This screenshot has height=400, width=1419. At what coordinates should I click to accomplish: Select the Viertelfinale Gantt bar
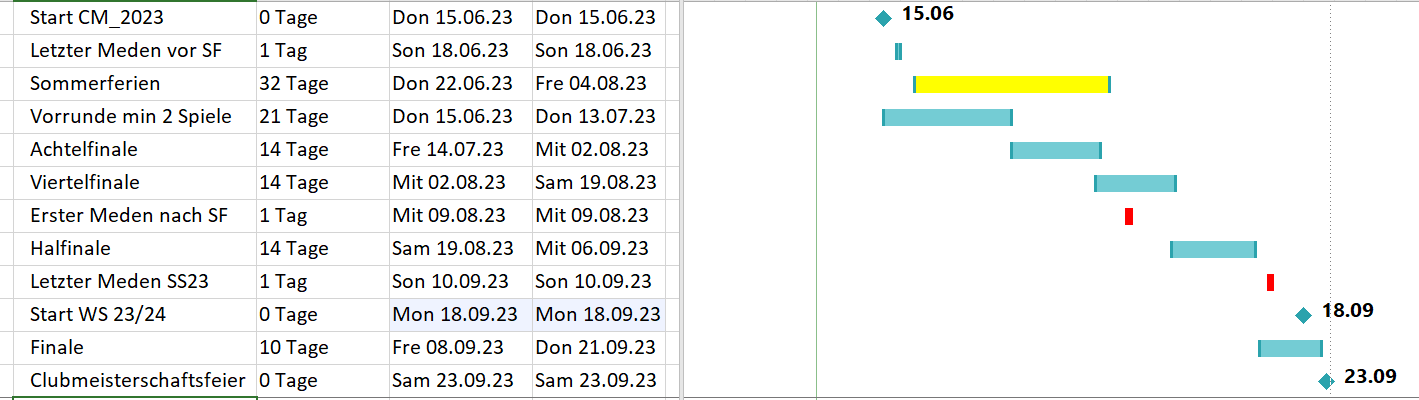pos(1135,183)
